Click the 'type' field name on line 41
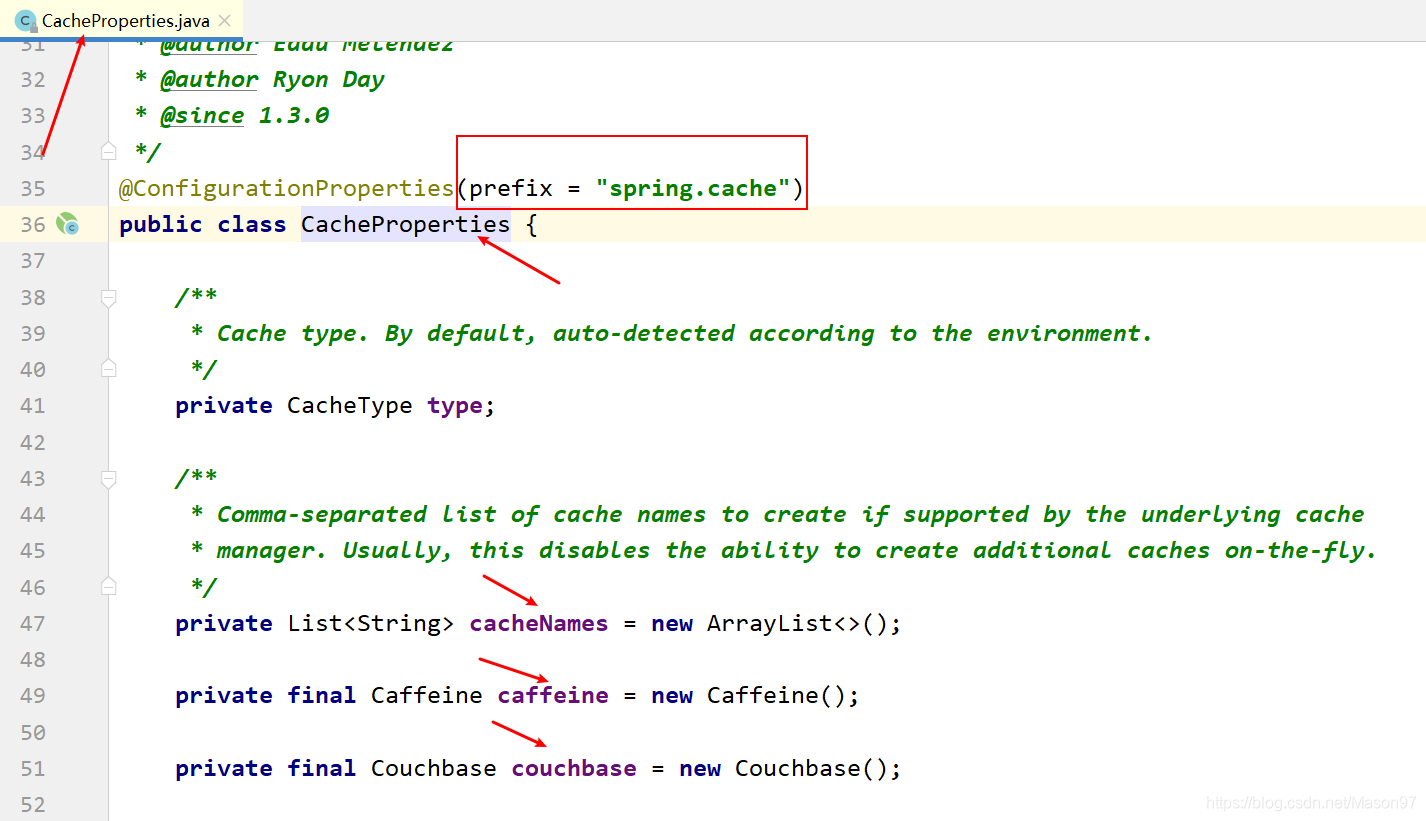Image resolution: width=1426 pixels, height=821 pixels. pyautogui.click(x=455, y=405)
